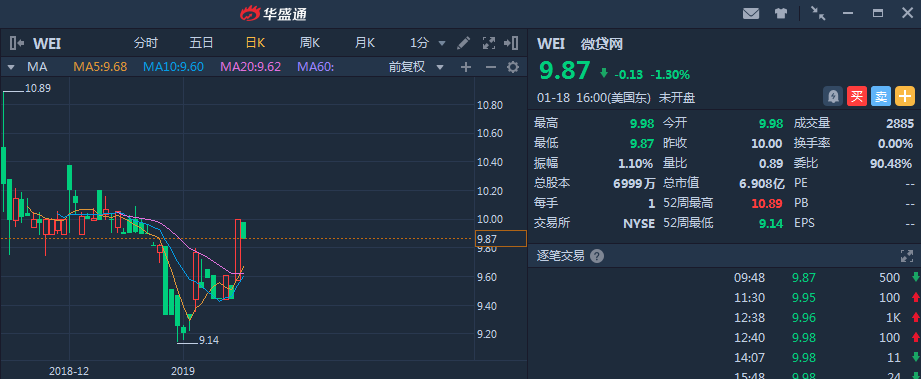Select the 11:30 trade row
The width and height of the screenshot is (921, 379).
click(x=724, y=297)
